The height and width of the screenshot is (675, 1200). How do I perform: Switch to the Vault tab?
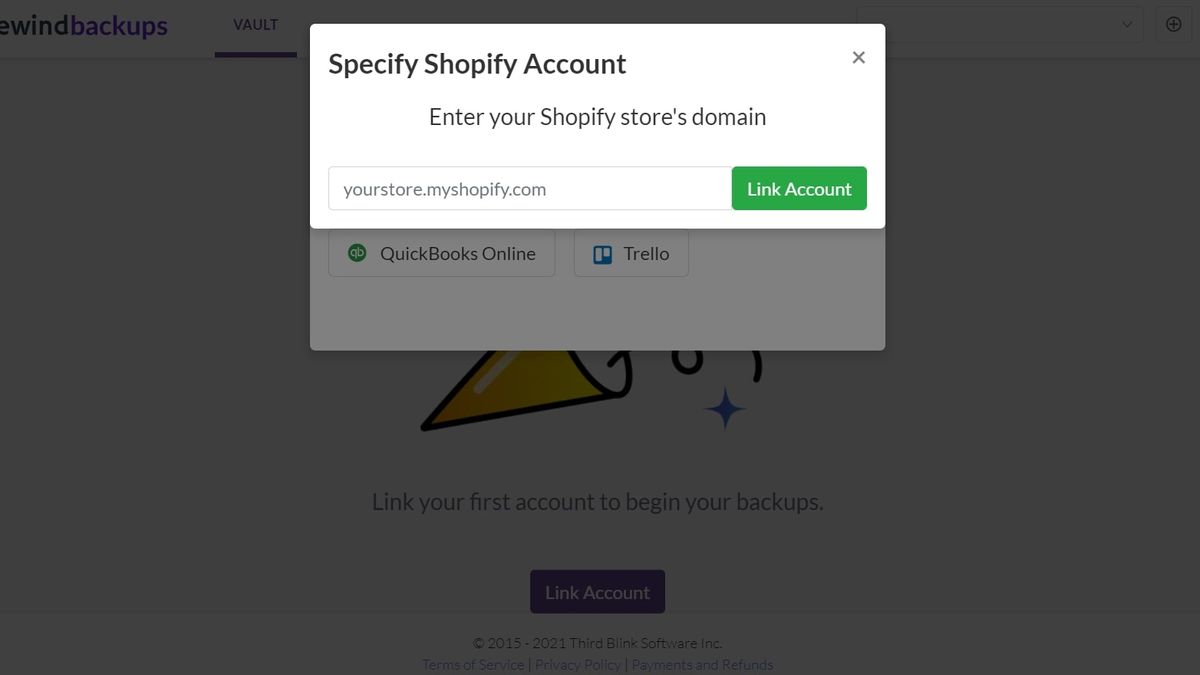tap(256, 25)
